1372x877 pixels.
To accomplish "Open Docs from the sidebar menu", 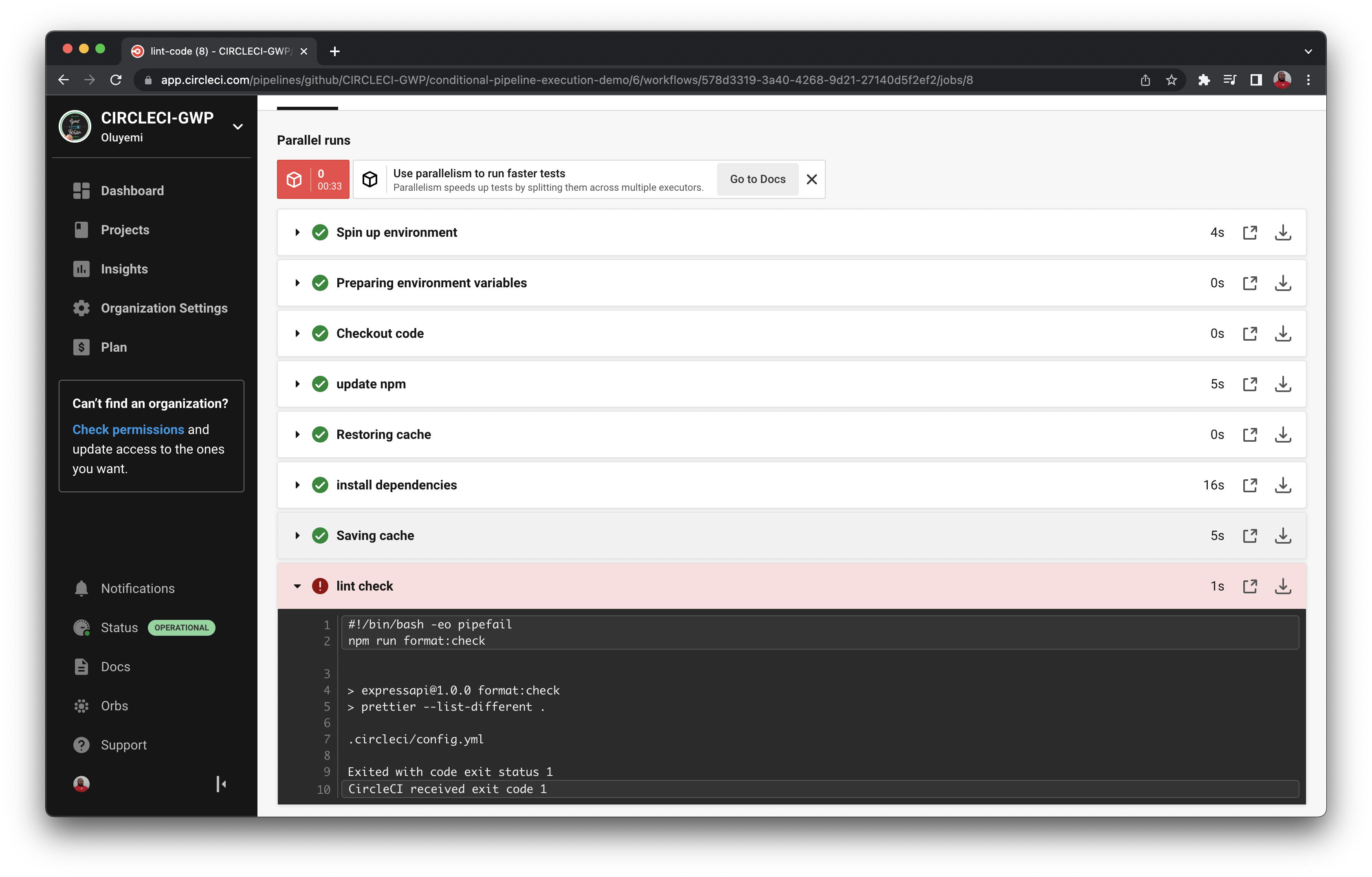I will coord(115,666).
